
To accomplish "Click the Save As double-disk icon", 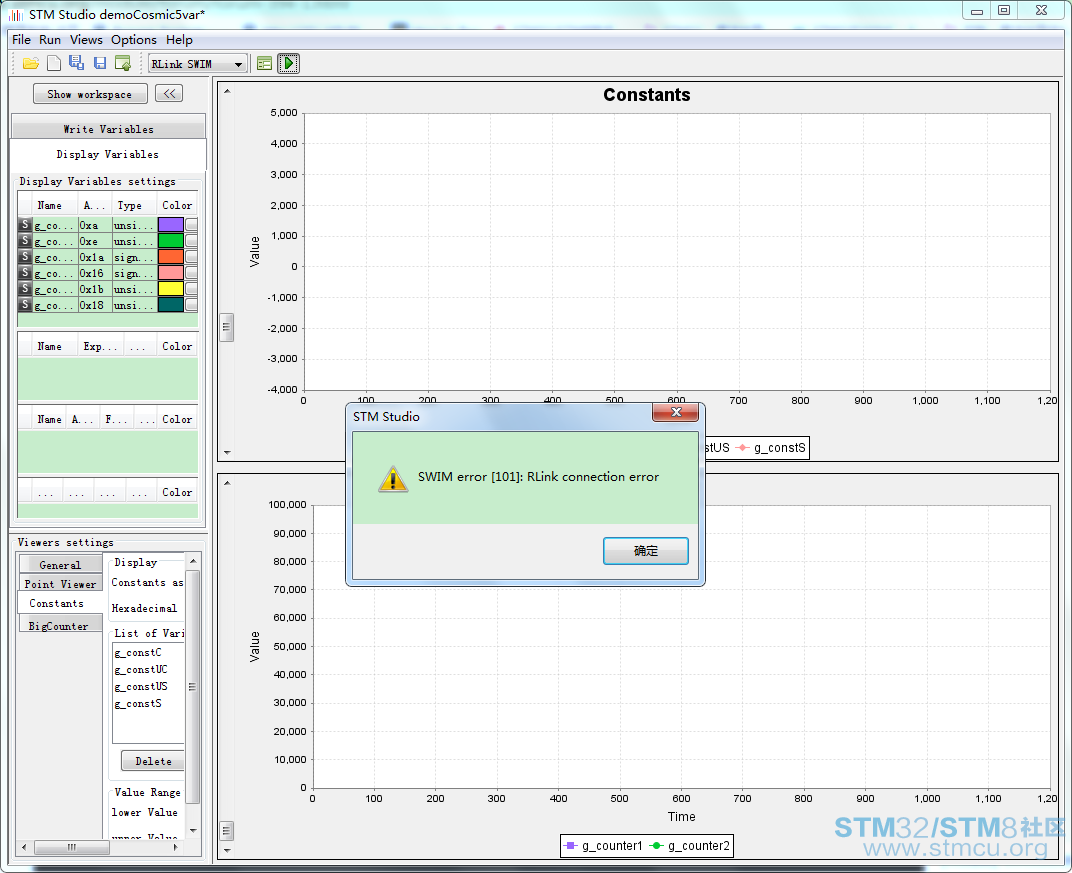I will [x=77, y=63].
